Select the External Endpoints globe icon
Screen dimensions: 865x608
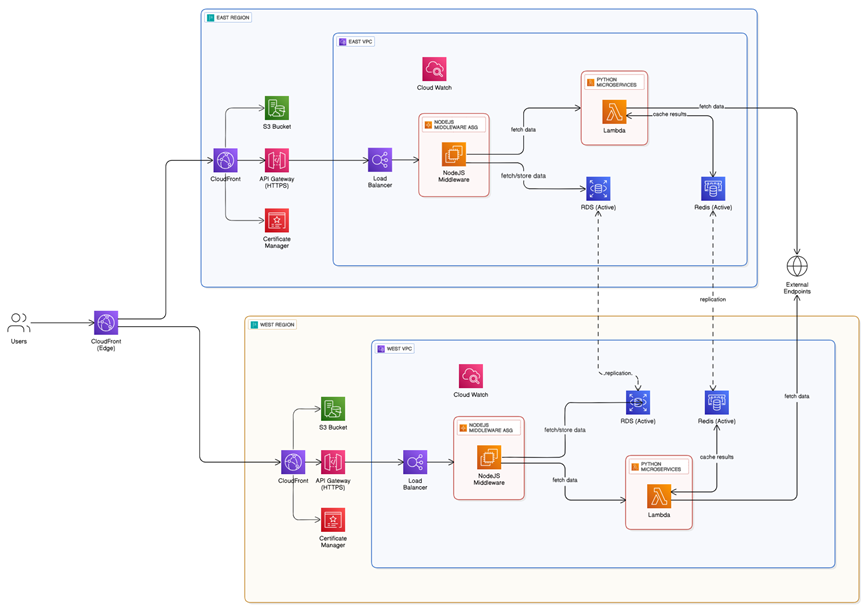[x=795, y=266]
